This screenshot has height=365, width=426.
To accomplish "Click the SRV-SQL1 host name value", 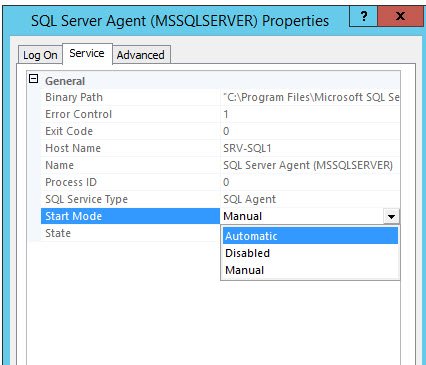I will pos(247,148).
